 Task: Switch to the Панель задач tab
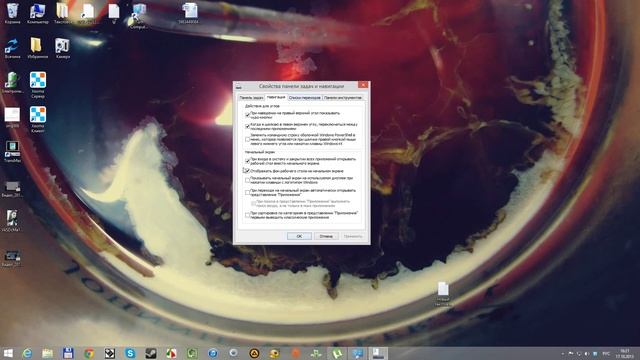pyautogui.click(x=251, y=98)
